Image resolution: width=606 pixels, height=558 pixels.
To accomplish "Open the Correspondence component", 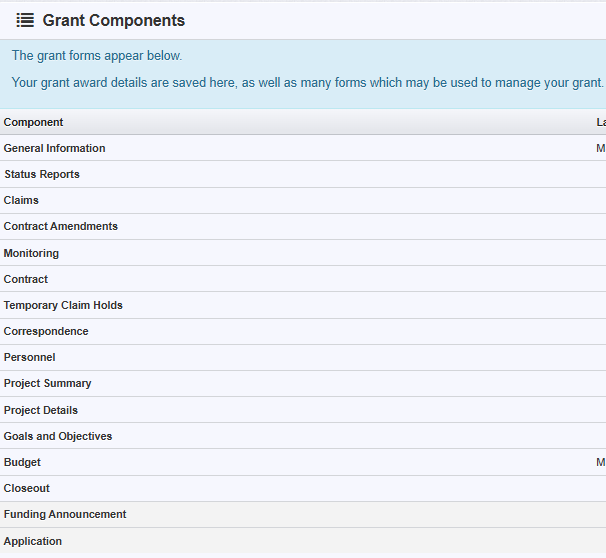I will 46,331.
